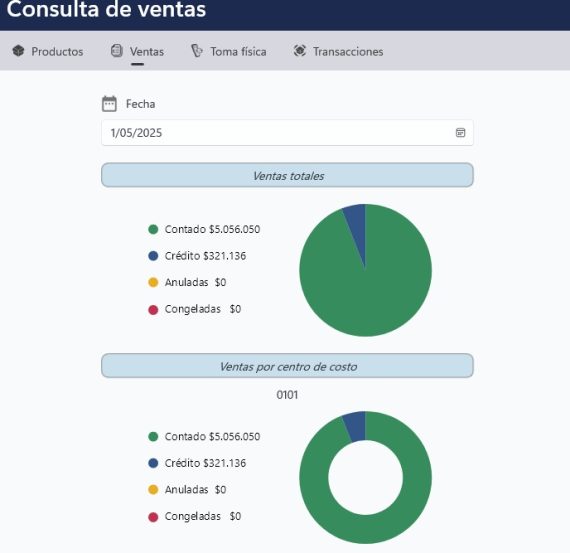This screenshot has height=553, width=570.
Task: Click the Transacciones icon
Action: (300, 51)
